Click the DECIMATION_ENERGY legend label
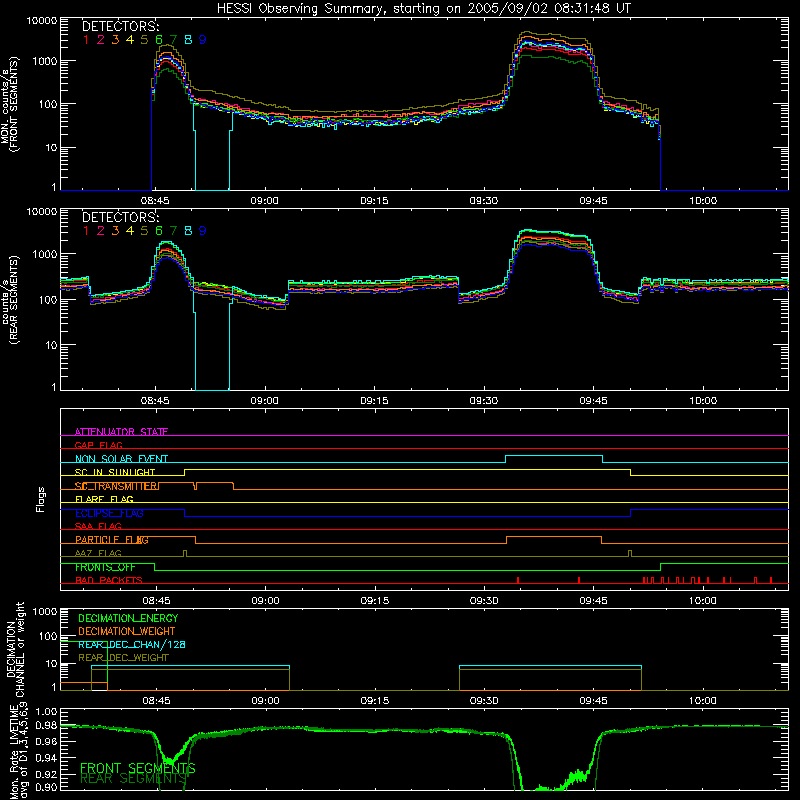 click(128, 618)
